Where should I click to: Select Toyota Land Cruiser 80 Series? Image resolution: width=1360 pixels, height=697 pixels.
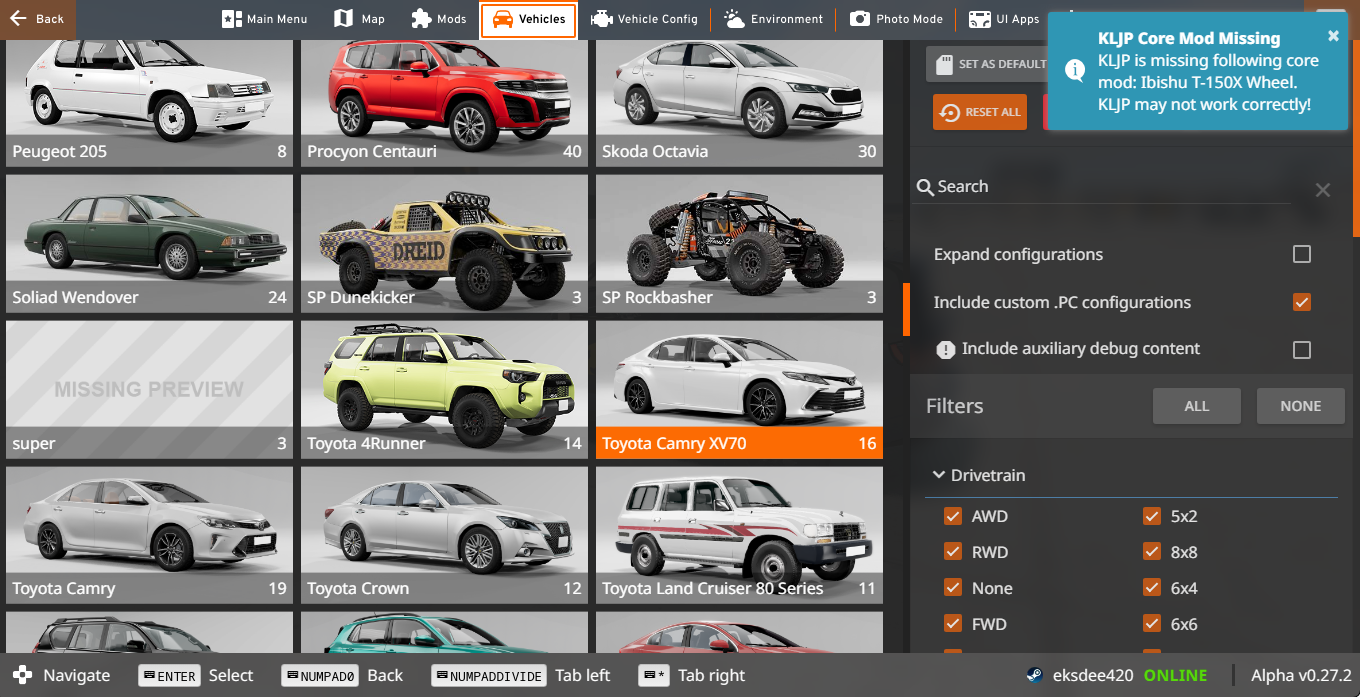click(x=739, y=536)
